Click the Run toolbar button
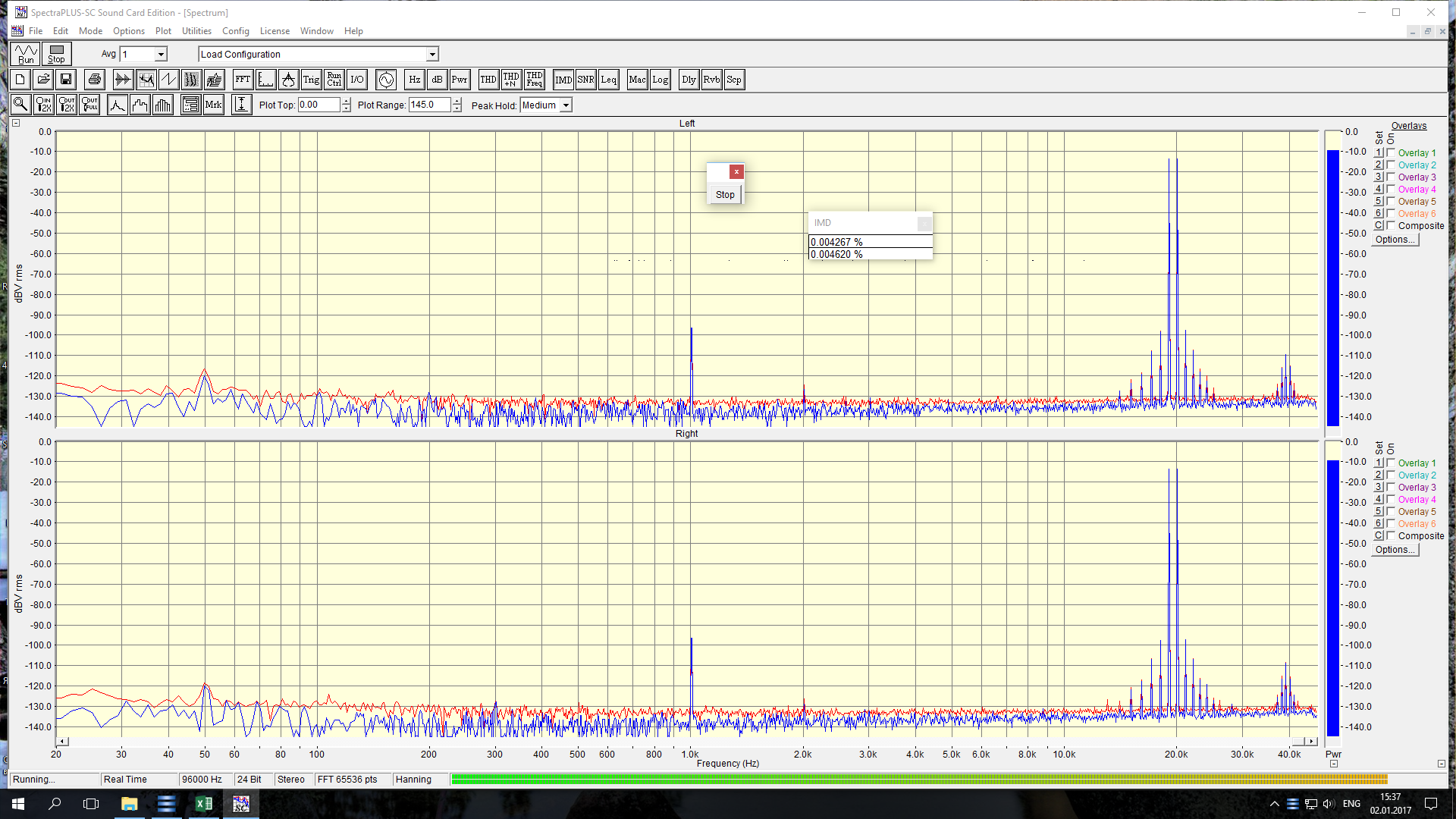Screen dimensions: 1456x819 (x=26, y=54)
